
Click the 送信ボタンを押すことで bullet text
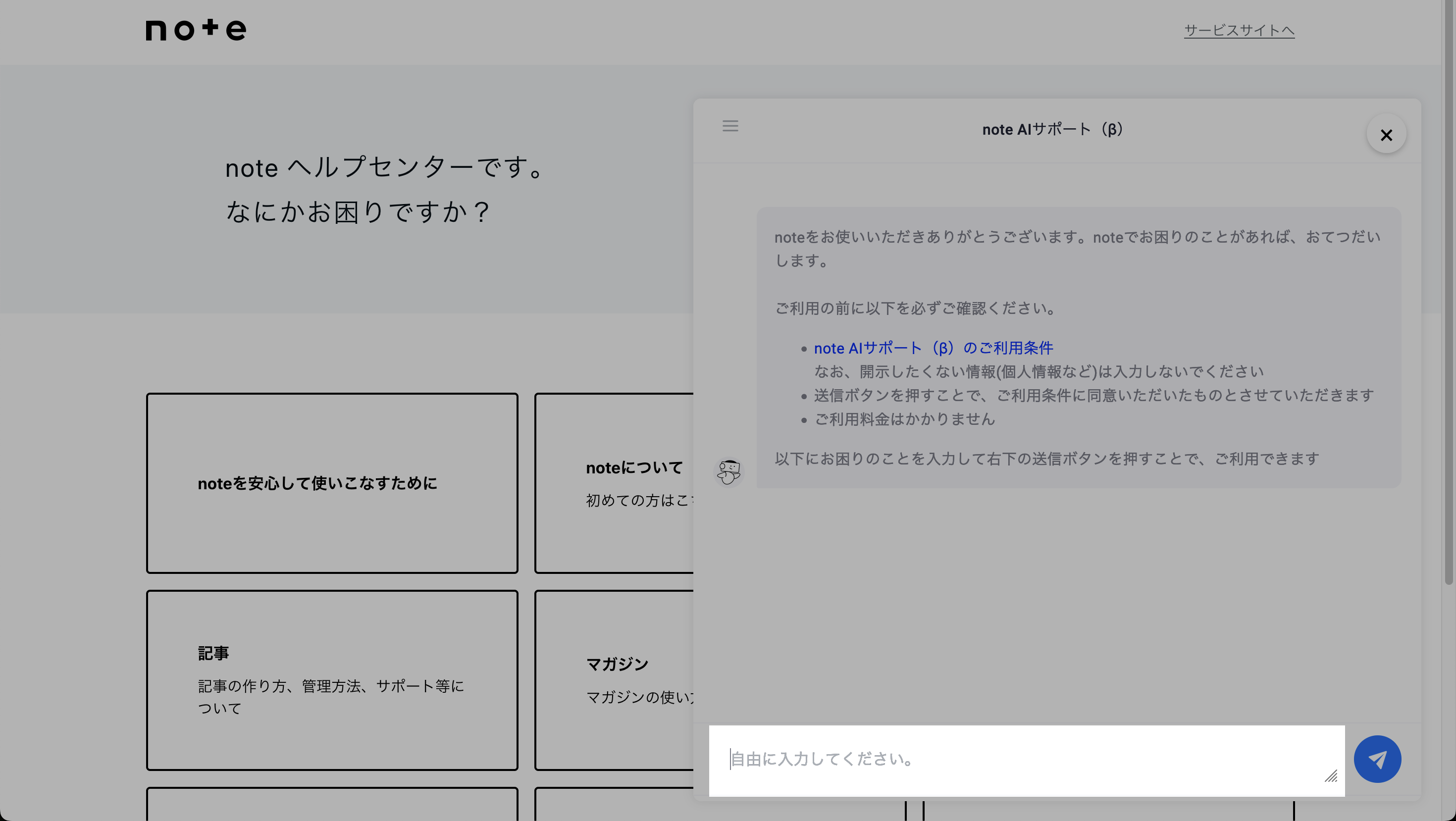click(x=1093, y=395)
